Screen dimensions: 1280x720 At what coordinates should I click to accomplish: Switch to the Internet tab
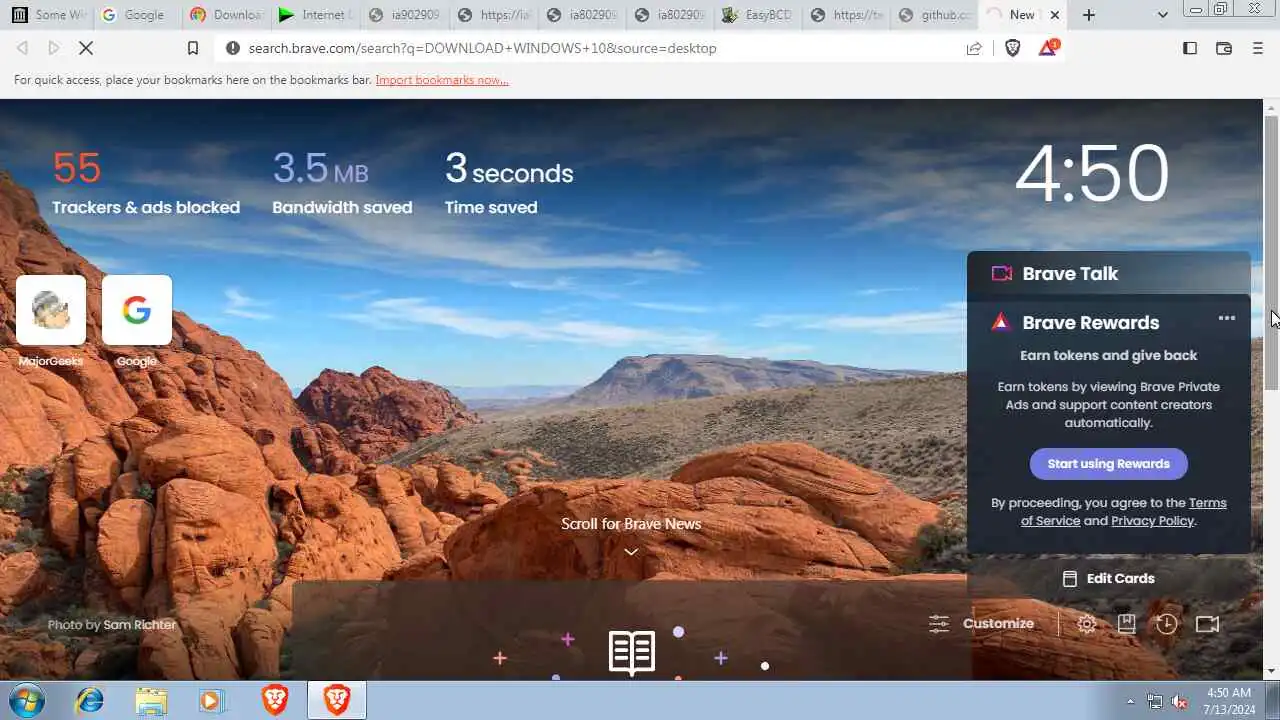(x=315, y=15)
